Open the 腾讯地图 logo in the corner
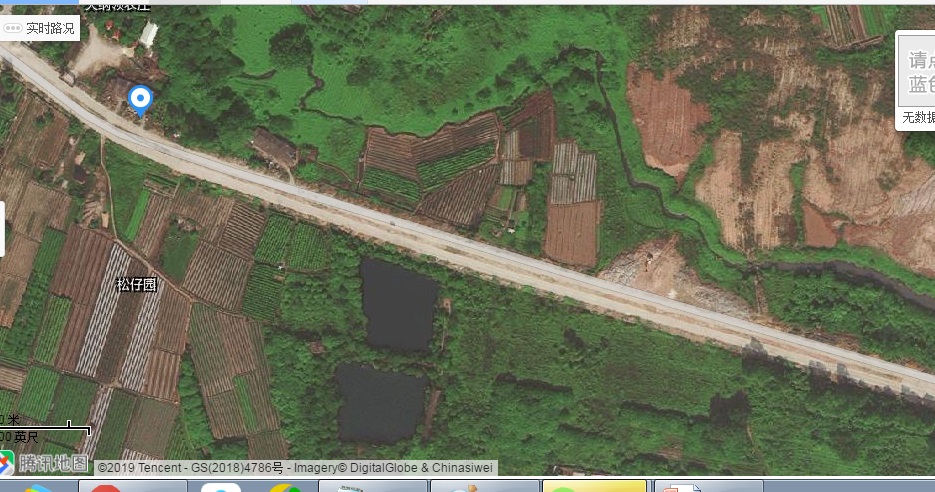This screenshot has height=492, width=935. (45, 463)
